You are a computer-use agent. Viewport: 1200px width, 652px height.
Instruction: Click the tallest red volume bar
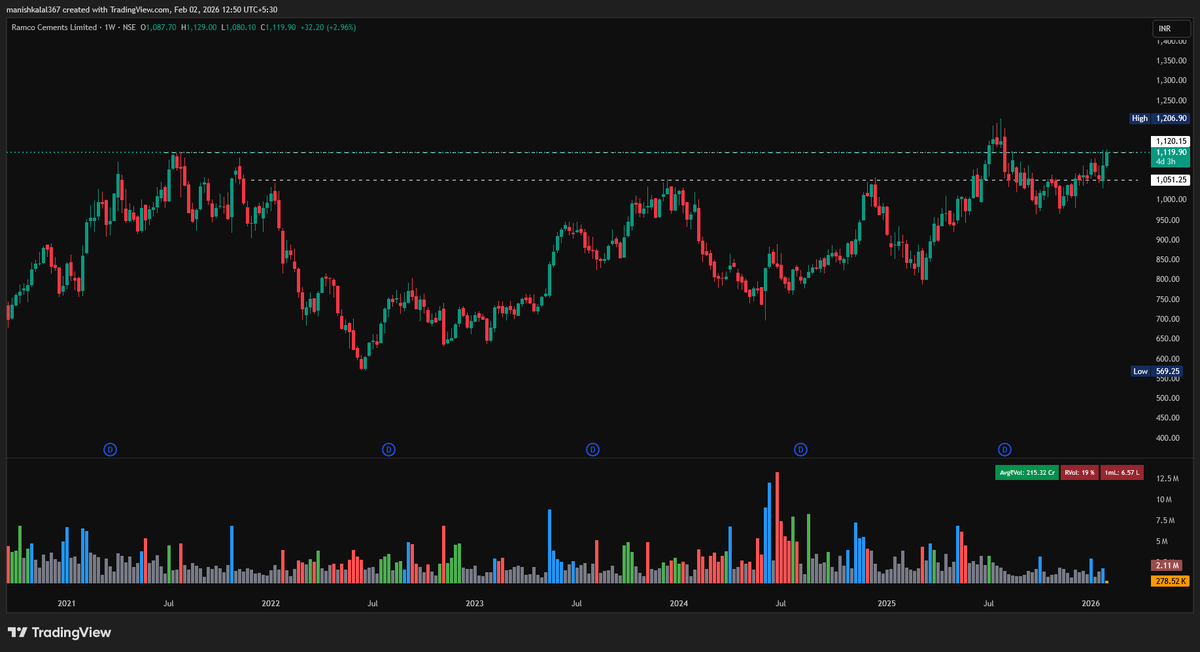click(777, 527)
